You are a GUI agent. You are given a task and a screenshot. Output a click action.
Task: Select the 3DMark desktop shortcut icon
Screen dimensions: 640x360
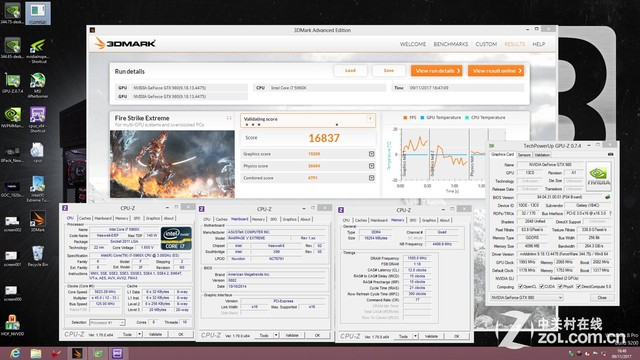click(x=38, y=221)
